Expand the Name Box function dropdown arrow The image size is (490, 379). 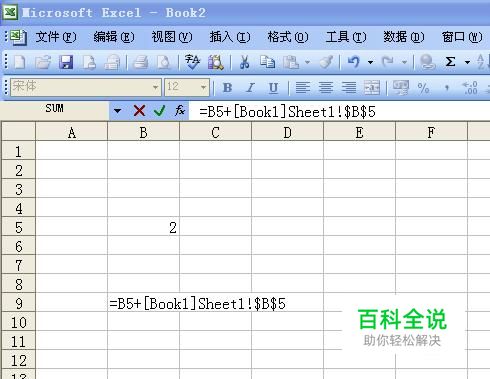pos(117,110)
